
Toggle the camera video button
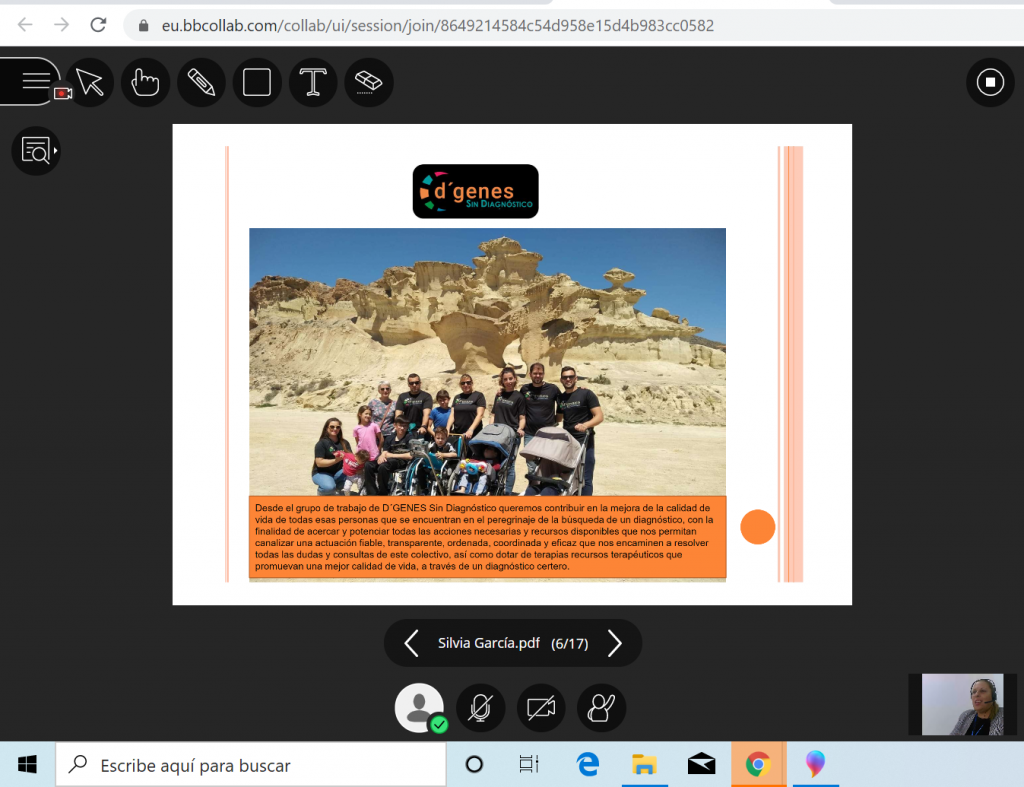(541, 708)
